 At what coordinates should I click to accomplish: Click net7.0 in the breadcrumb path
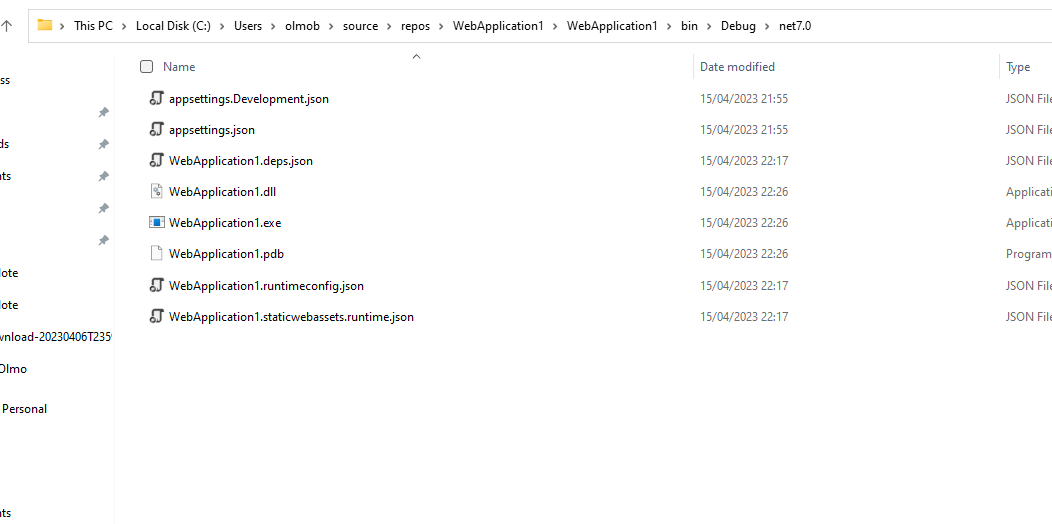[x=794, y=26]
